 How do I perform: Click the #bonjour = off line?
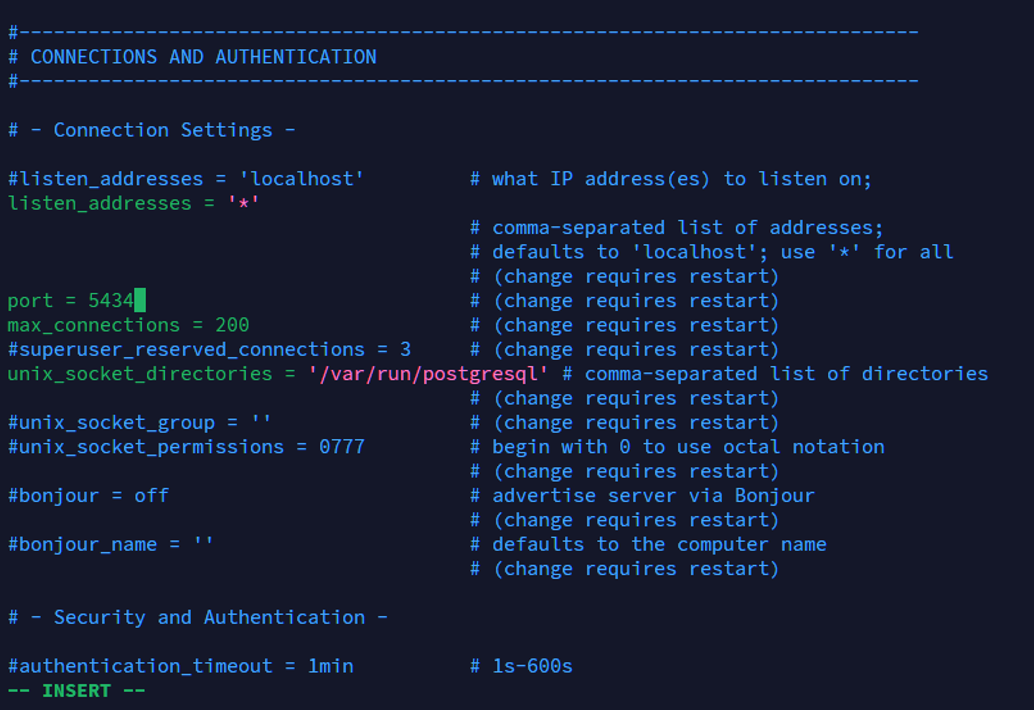point(88,495)
